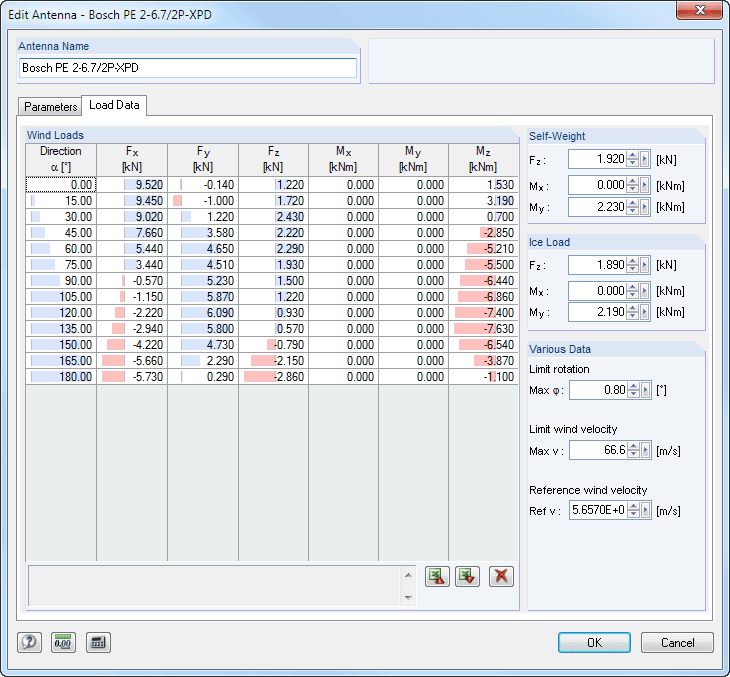Adjust Ice Load Mx spinner
Screen dimensions: 730x677
632,291
